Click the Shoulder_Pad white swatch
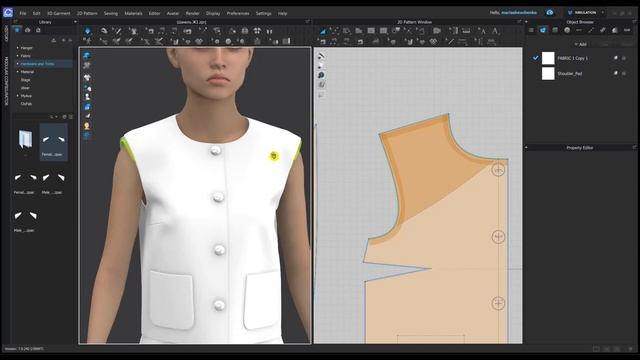The height and width of the screenshot is (360, 640). click(548, 73)
